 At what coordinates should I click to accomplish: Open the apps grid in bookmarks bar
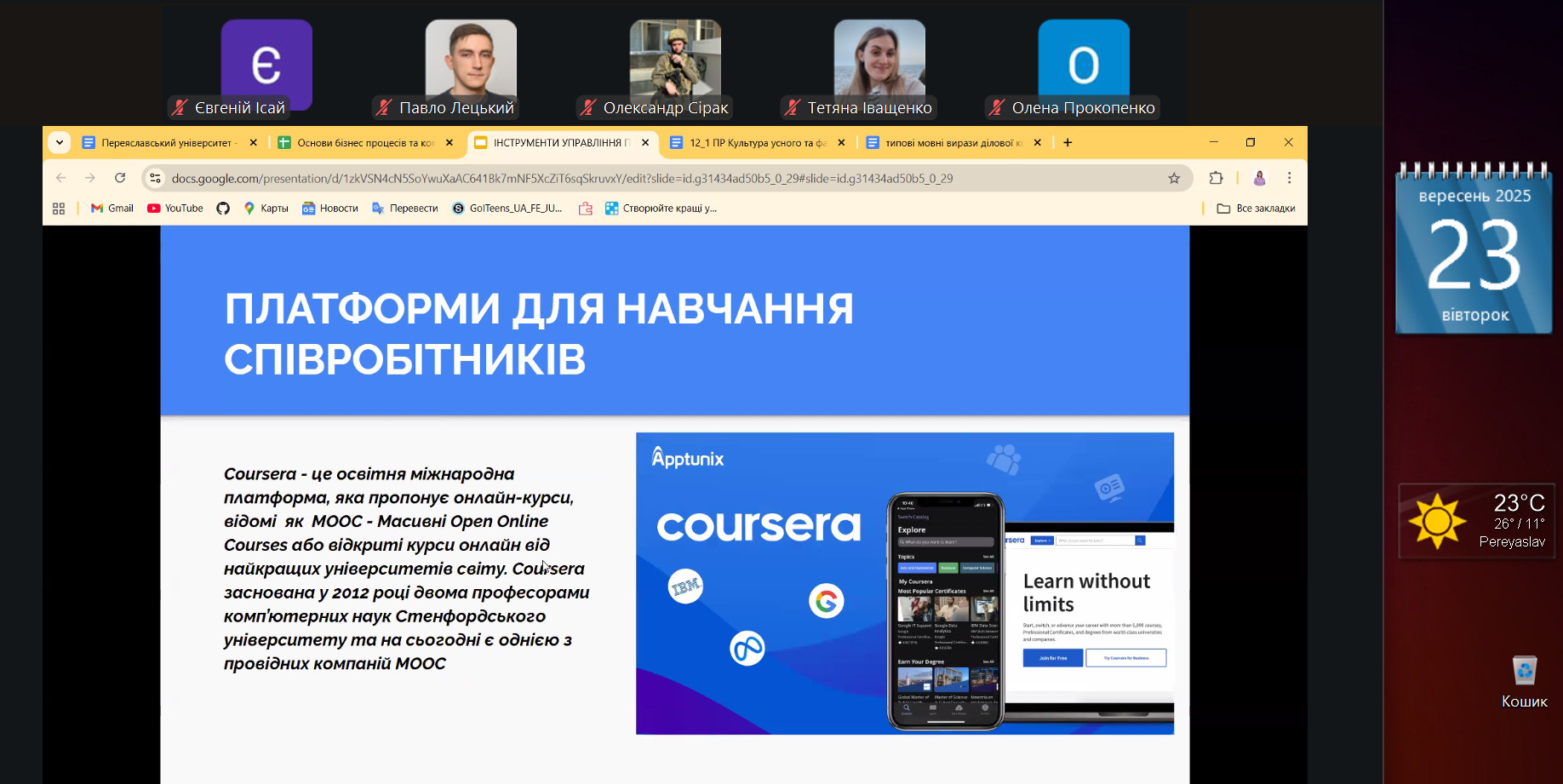pyautogui.click(x=59, y=209)
